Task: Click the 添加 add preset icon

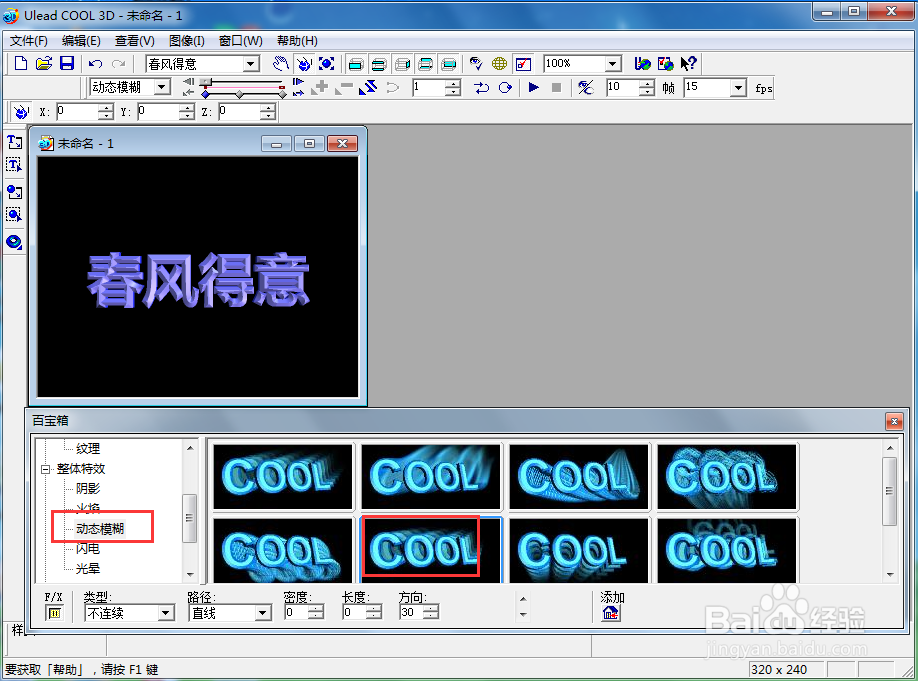Action: [x=611, y=613]
